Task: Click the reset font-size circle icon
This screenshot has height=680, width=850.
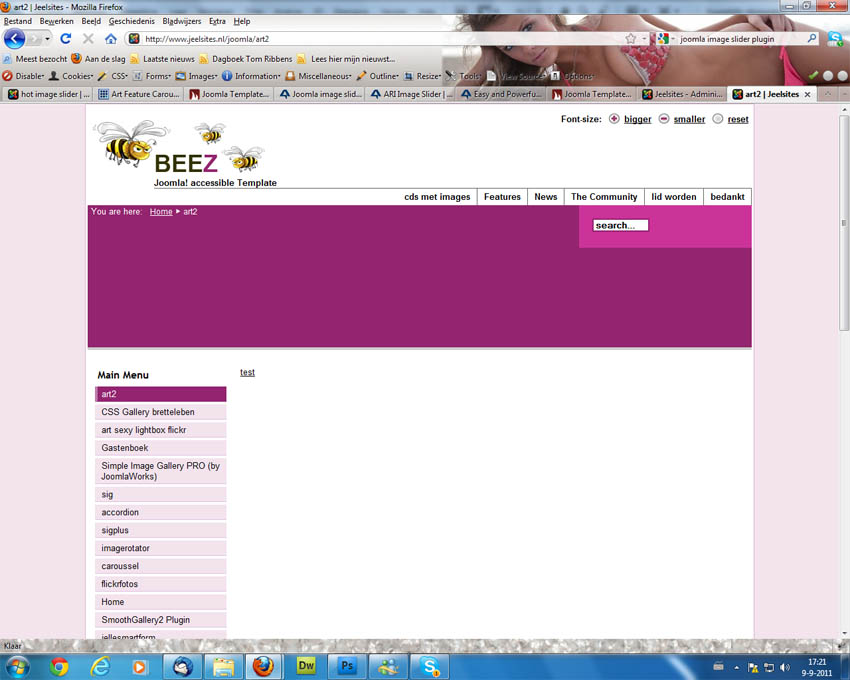Action: 717,119
